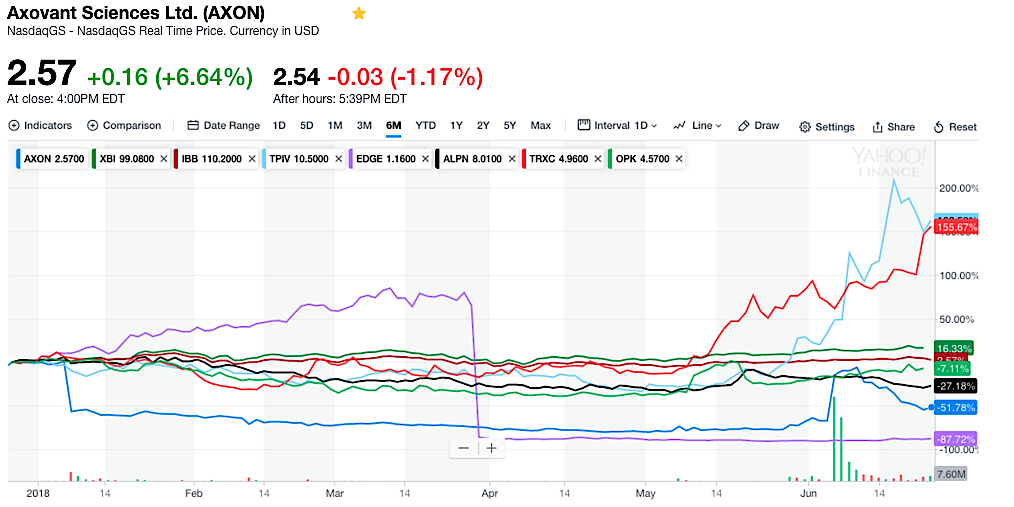Image resolution: width=1014 pixels, height=507 pixels.
Task: Remove EDGE comparison with its X
Action: [425, 158]
